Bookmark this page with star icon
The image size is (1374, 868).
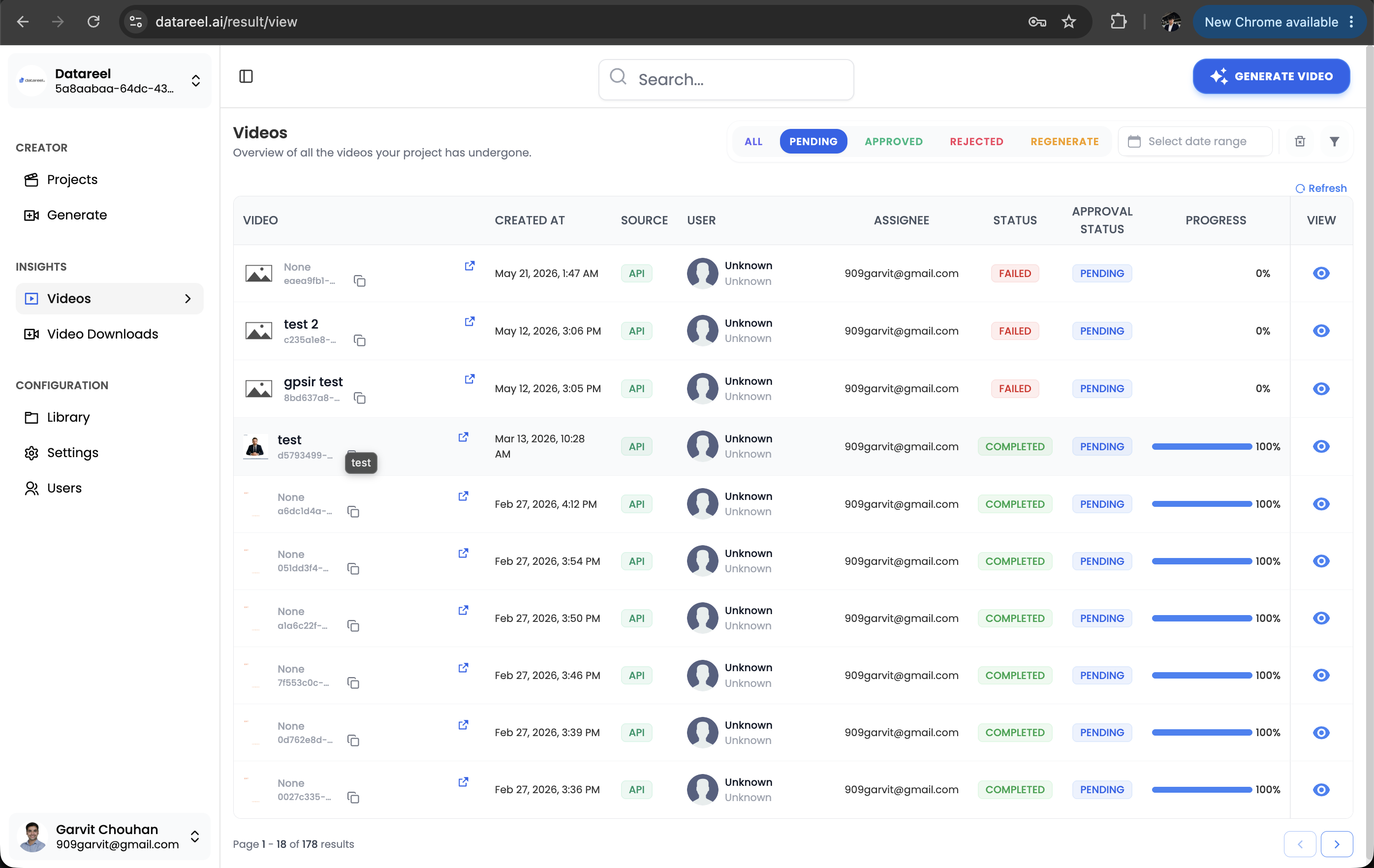point(1068,22)
